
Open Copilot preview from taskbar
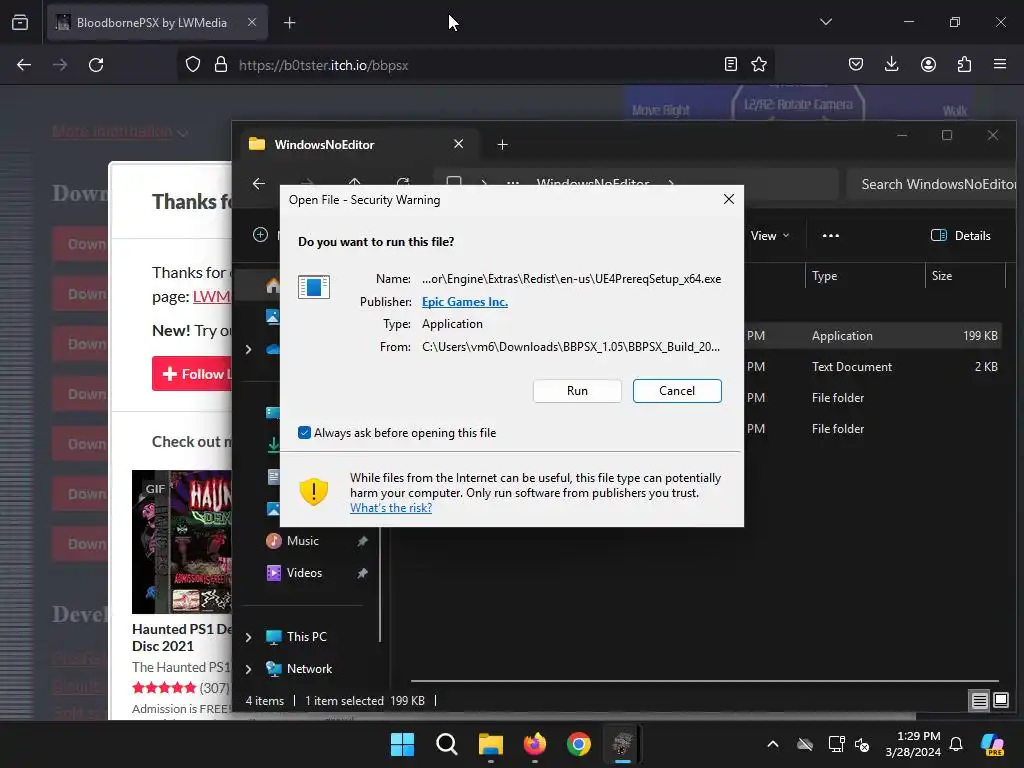click(993, 744)
